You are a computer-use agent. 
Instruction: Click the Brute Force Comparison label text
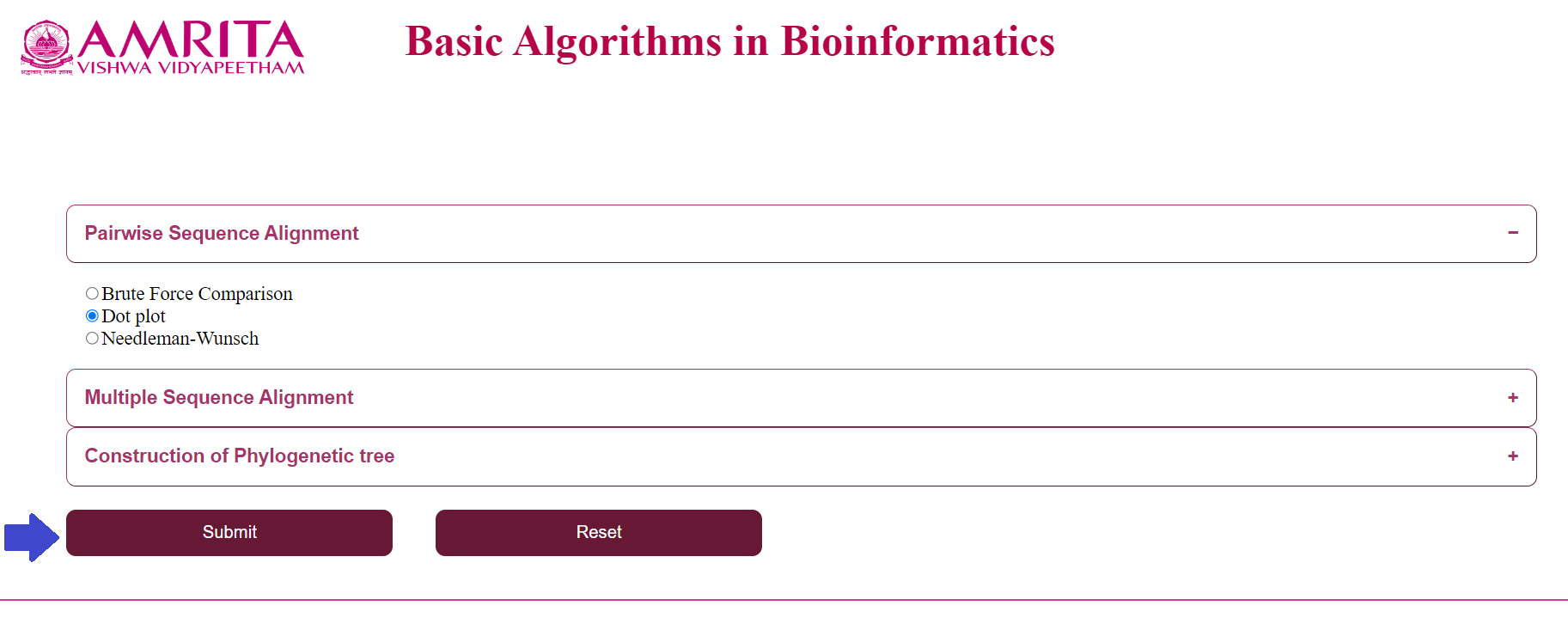point(197,294)
